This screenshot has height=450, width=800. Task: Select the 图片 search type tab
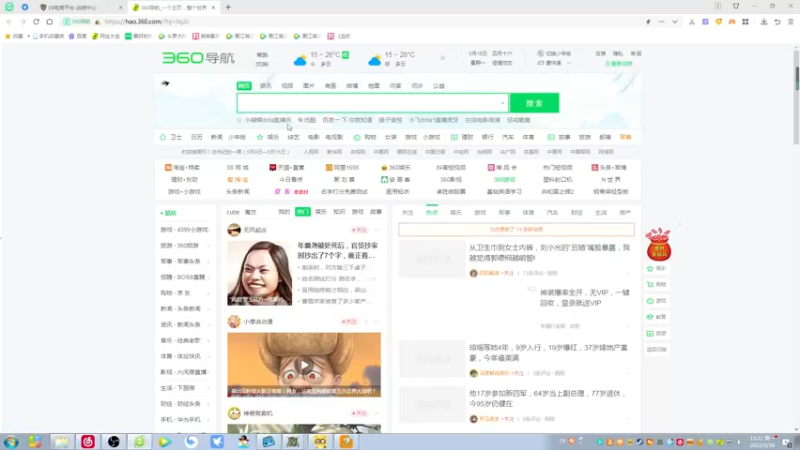(309, 86)
